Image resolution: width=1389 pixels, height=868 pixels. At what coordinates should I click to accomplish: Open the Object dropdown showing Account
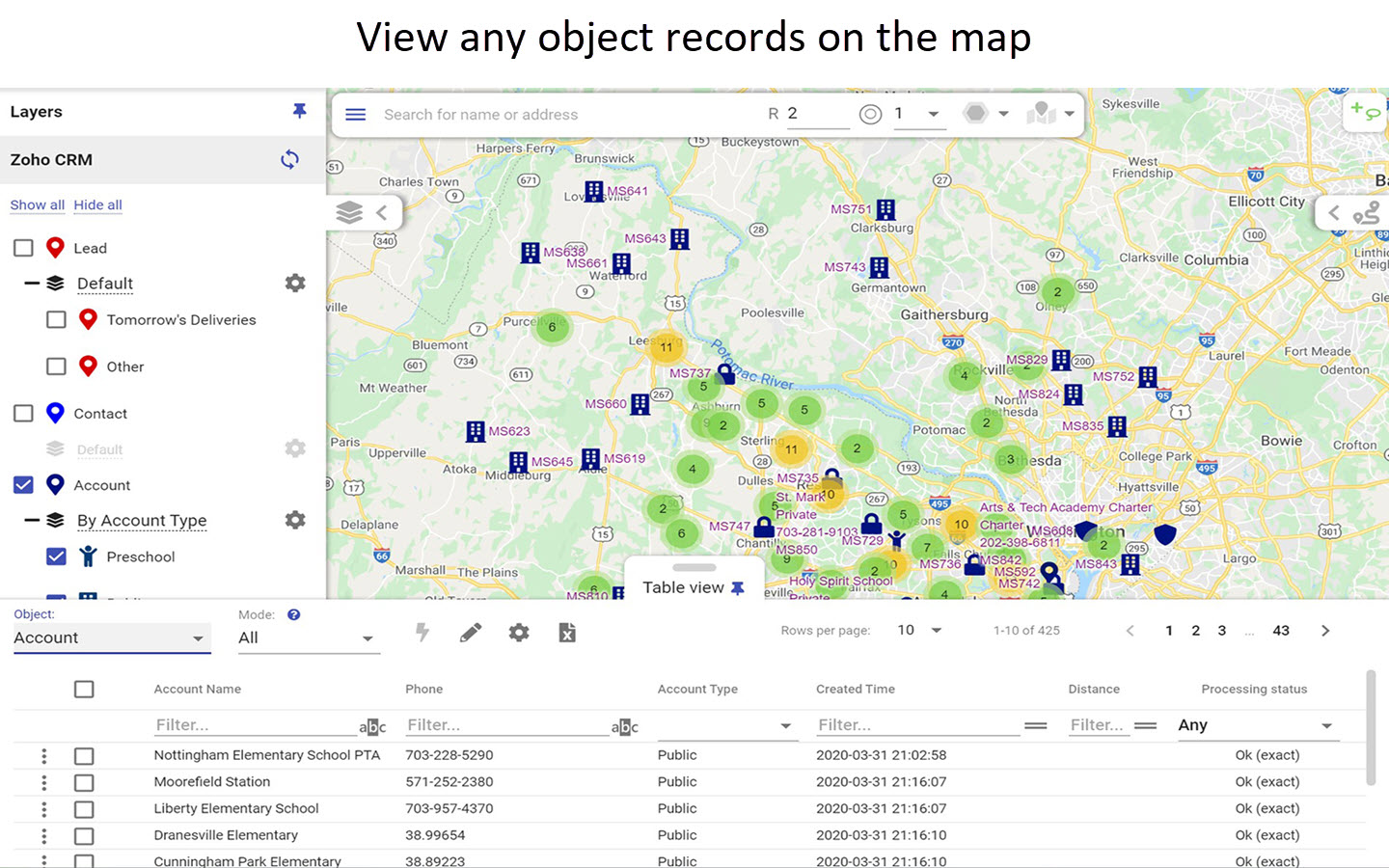pos(111,637)
